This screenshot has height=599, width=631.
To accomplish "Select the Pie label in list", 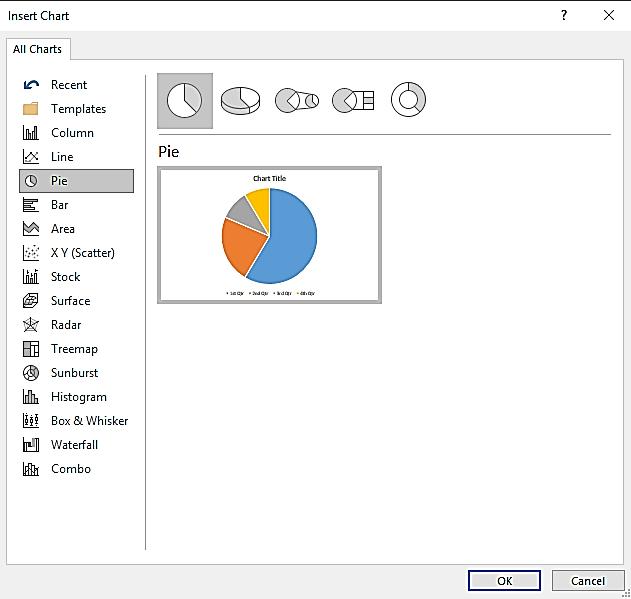I will [x=59, y=181].
